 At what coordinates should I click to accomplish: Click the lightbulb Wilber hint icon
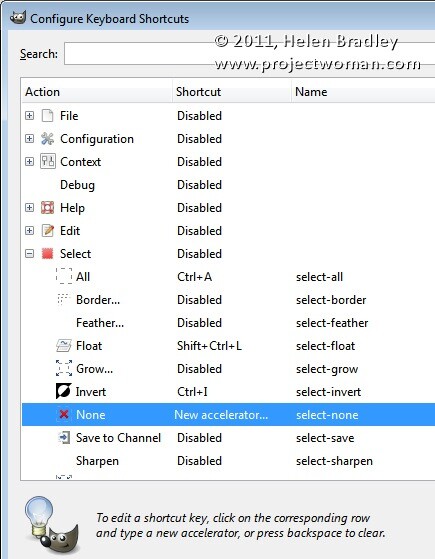[52, 524]
